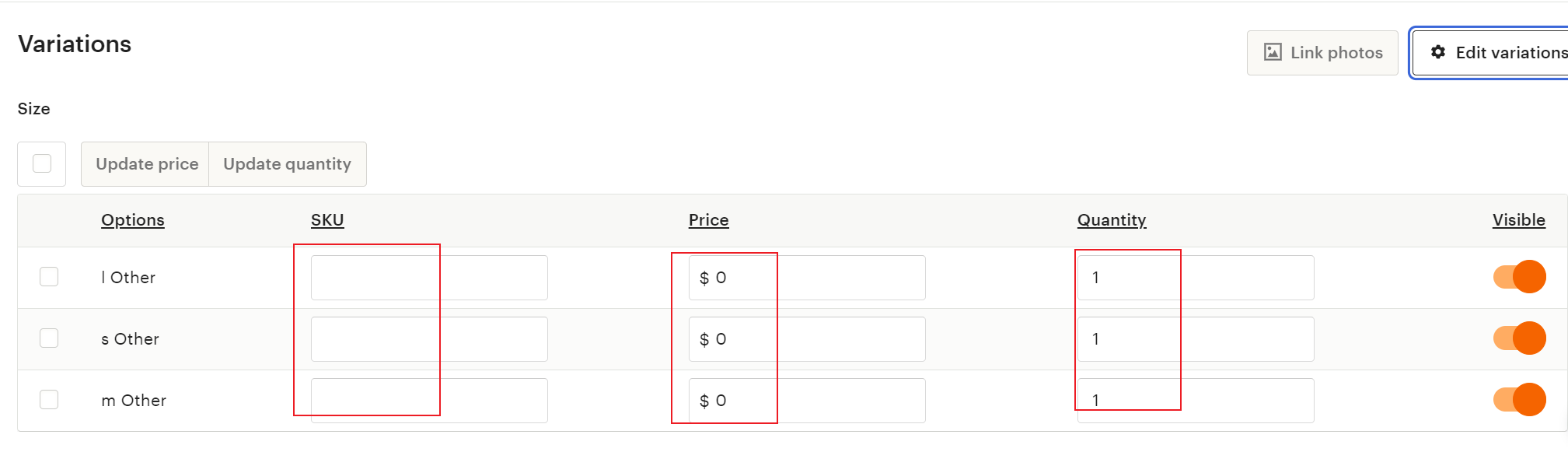The width and height of the screenshot is (1568, 452).
Task: Open the Update quantity dialog
Action: 286,163
